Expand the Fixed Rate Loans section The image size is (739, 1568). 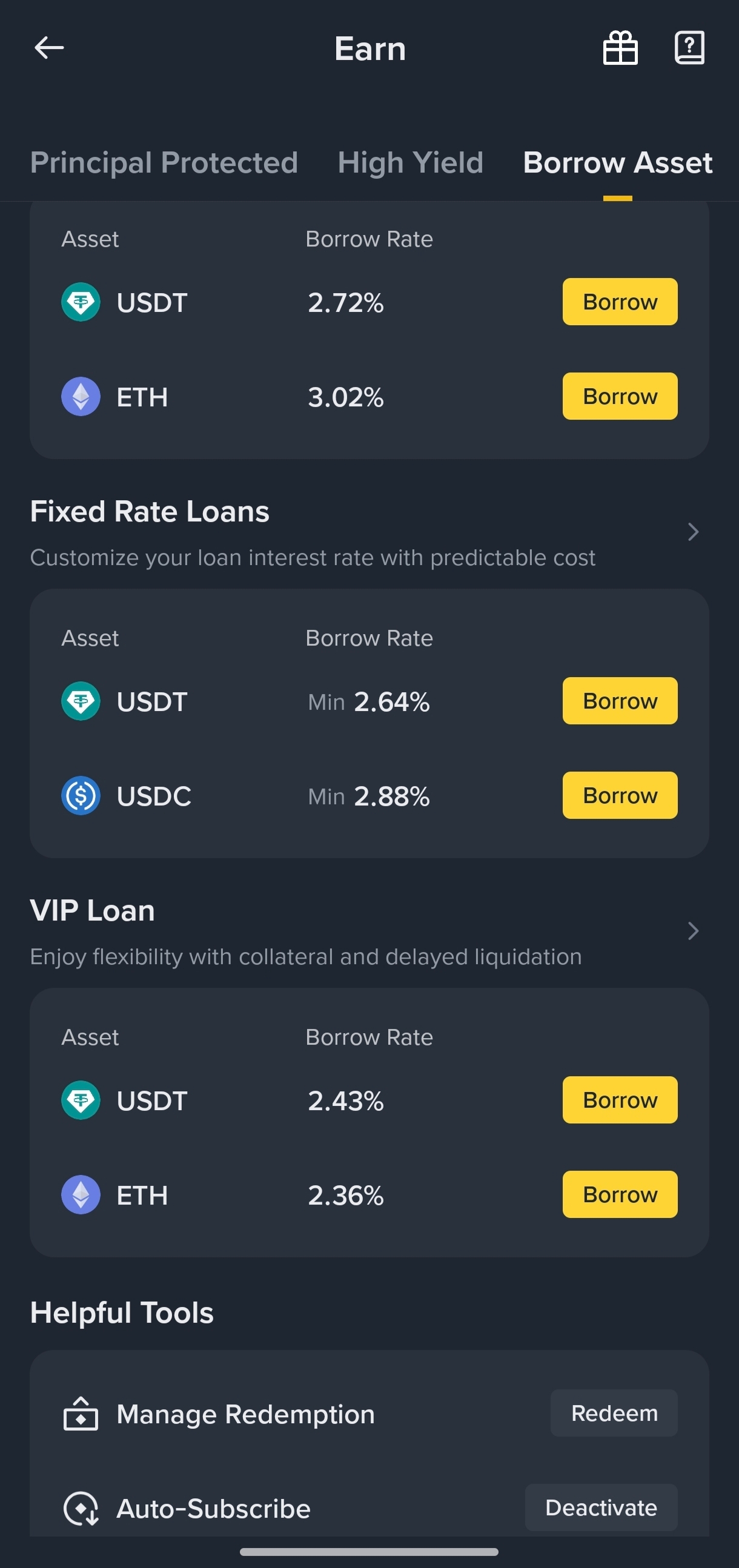pos(693,531)
